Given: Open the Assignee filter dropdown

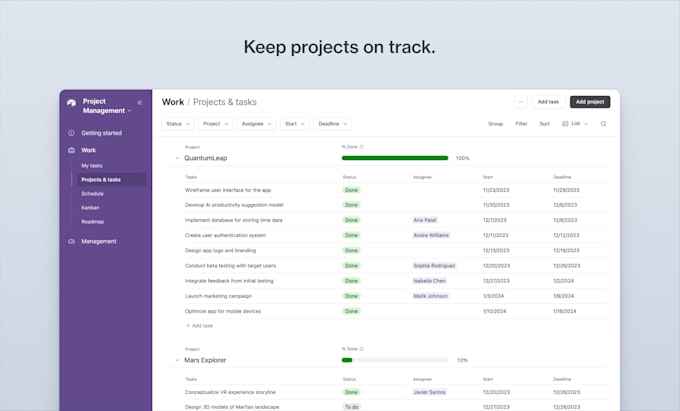Looking at the screenshot, I should 256,124.
